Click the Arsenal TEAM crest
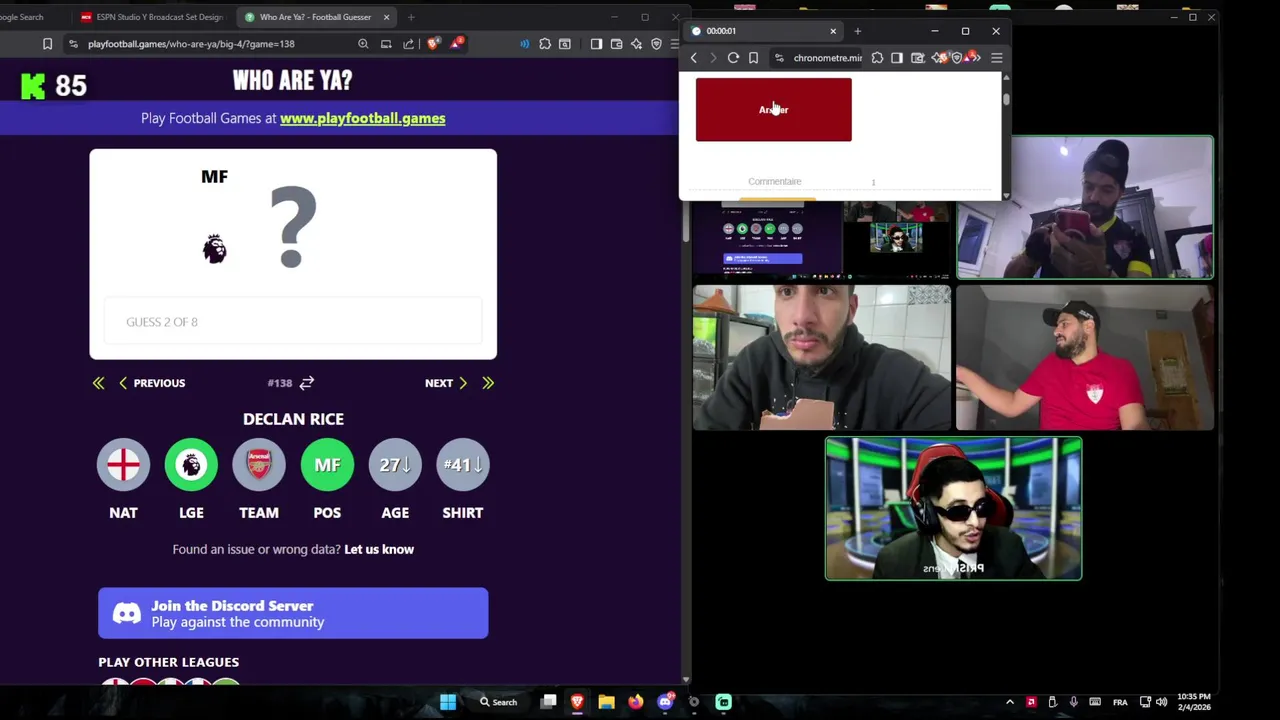1280x720 pixels. click(259, 465)
